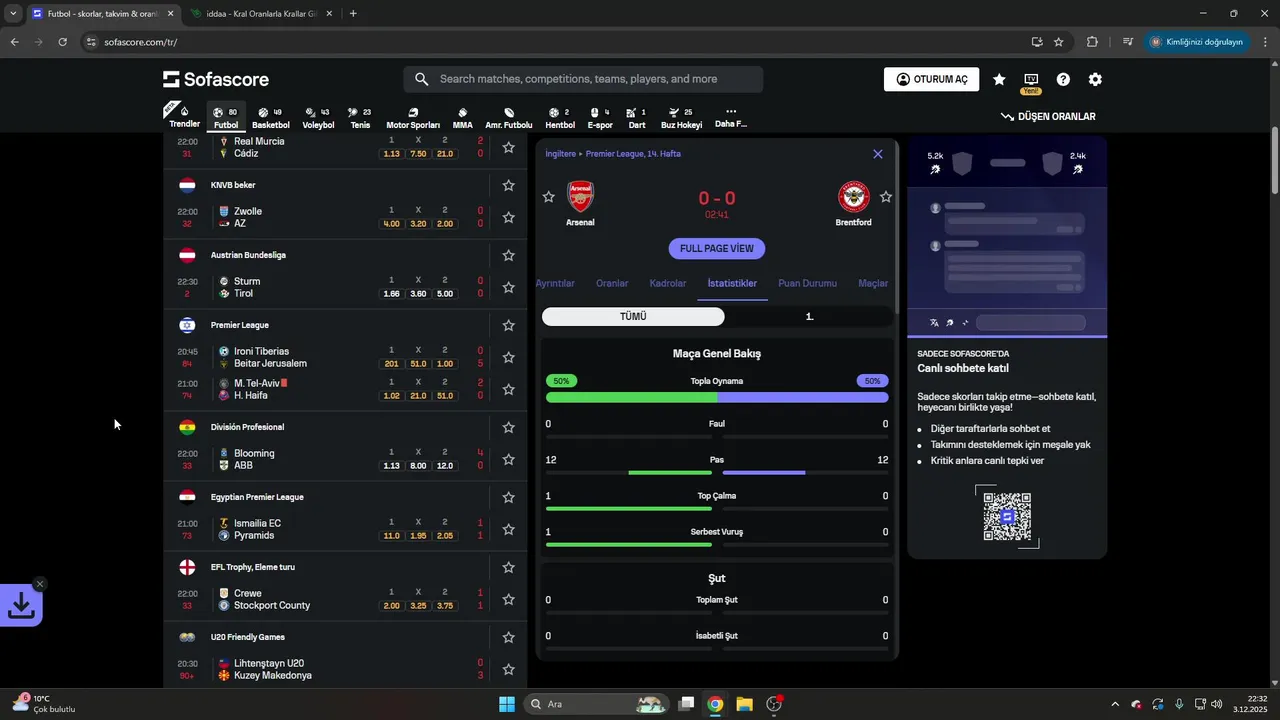Favorite the Crewe vs Stockport match
The image size is (1280, 720).
click(x=508, y=599)
